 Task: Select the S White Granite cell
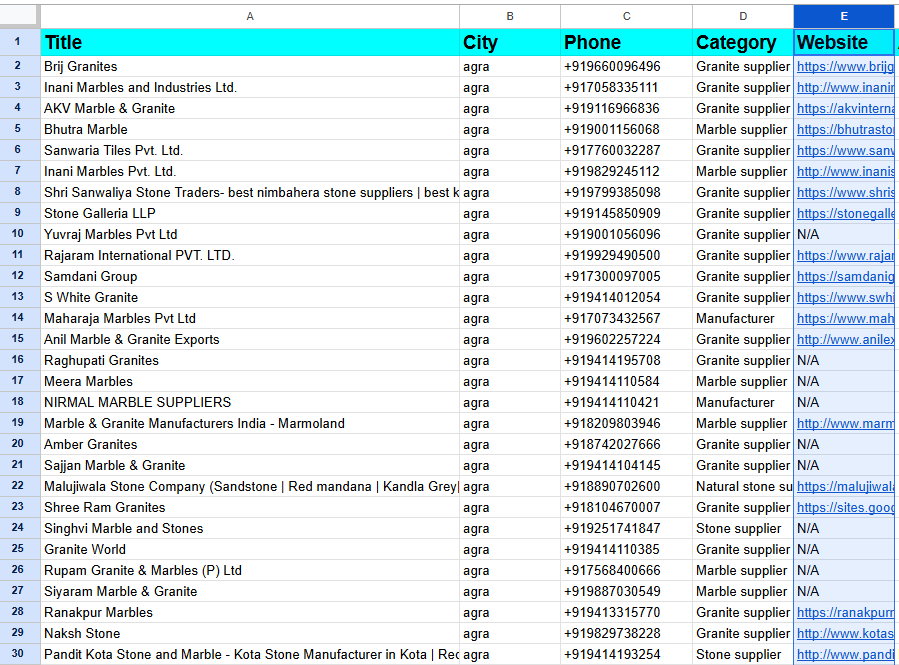[250, 298]
